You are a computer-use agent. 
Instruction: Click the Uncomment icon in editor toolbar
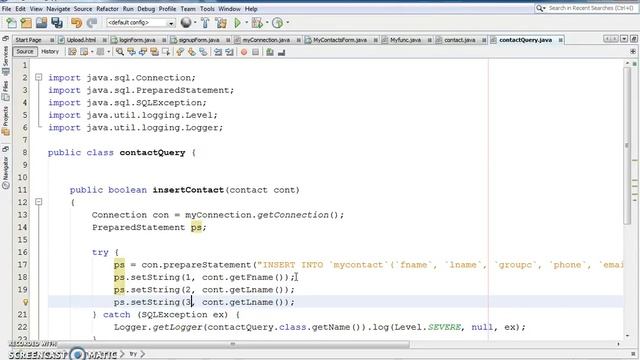pyautogui.click(x=281, y=52)
